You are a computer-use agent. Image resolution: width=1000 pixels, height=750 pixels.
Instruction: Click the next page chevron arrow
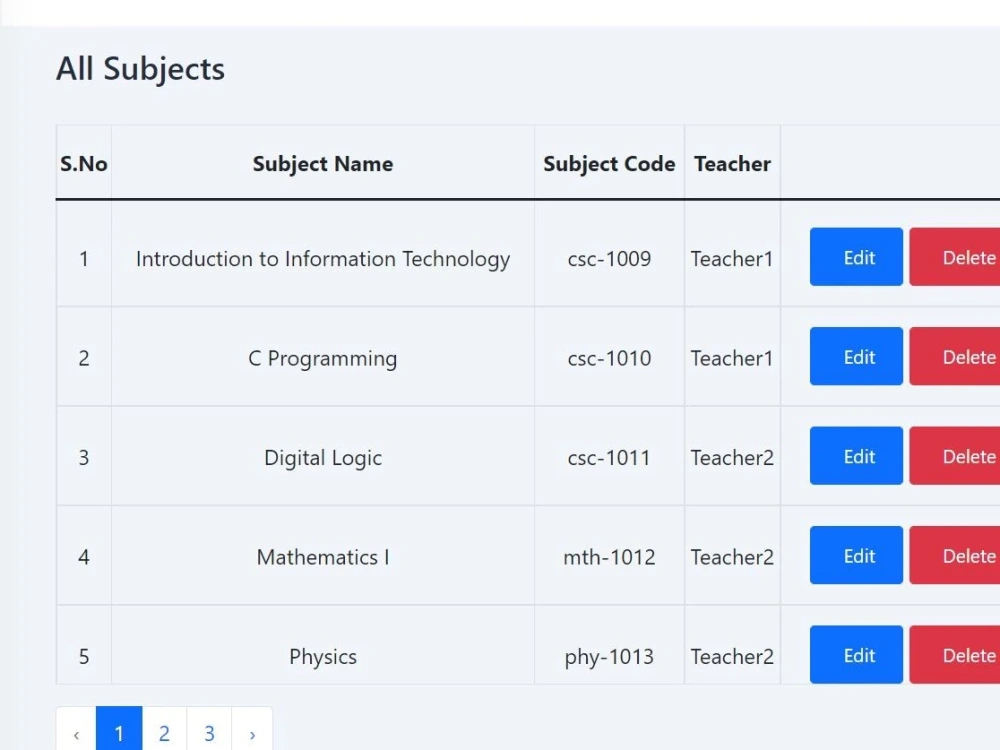[253, 733]
